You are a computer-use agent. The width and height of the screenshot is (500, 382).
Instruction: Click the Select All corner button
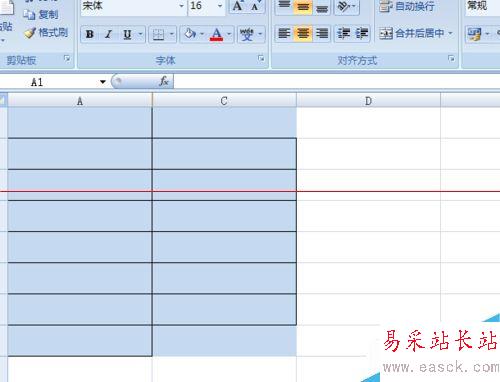pos(3,100)
